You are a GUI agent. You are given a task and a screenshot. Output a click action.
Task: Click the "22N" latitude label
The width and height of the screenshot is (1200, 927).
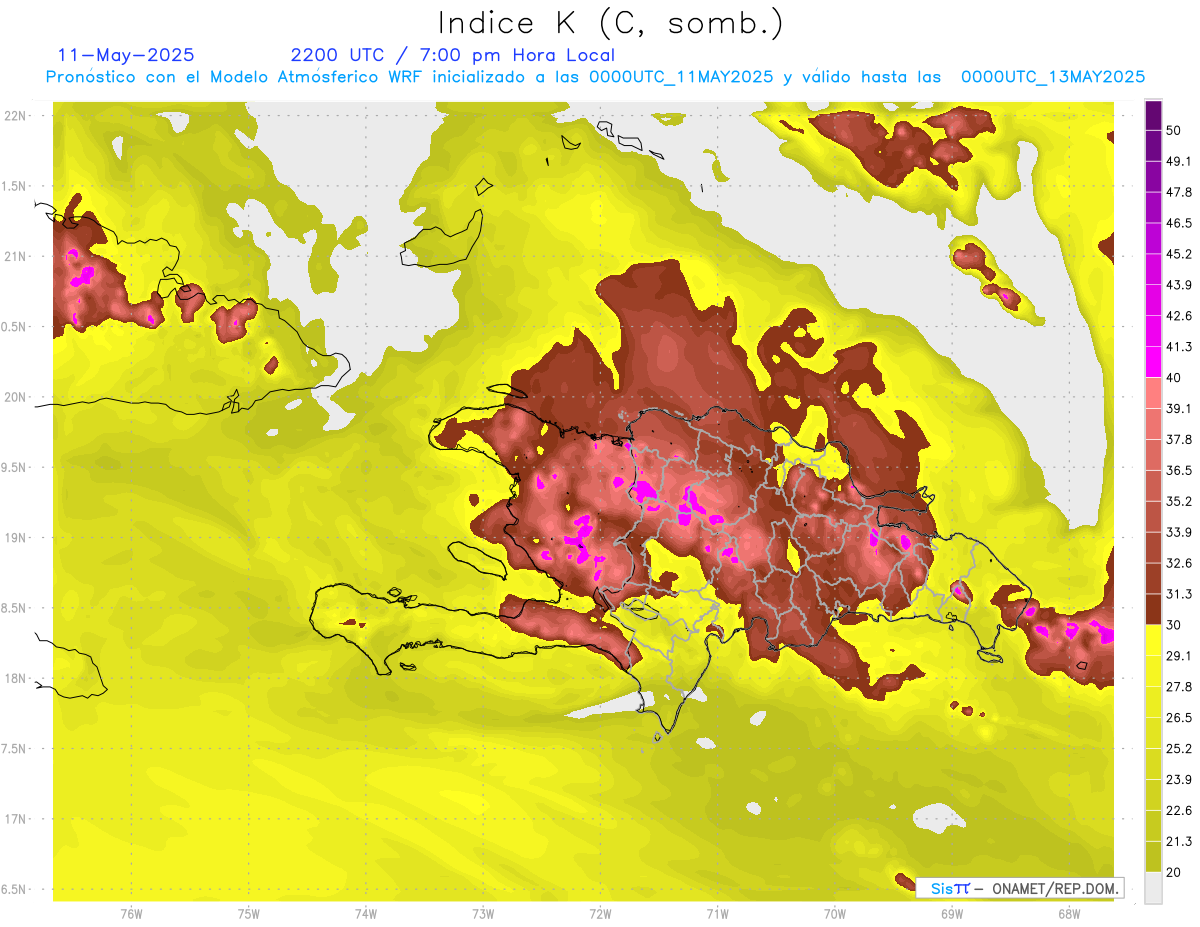click(x=14, y=115)
